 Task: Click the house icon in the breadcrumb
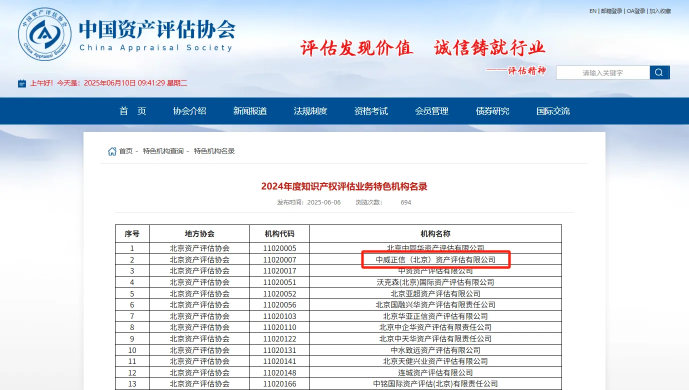coord(112,151)
